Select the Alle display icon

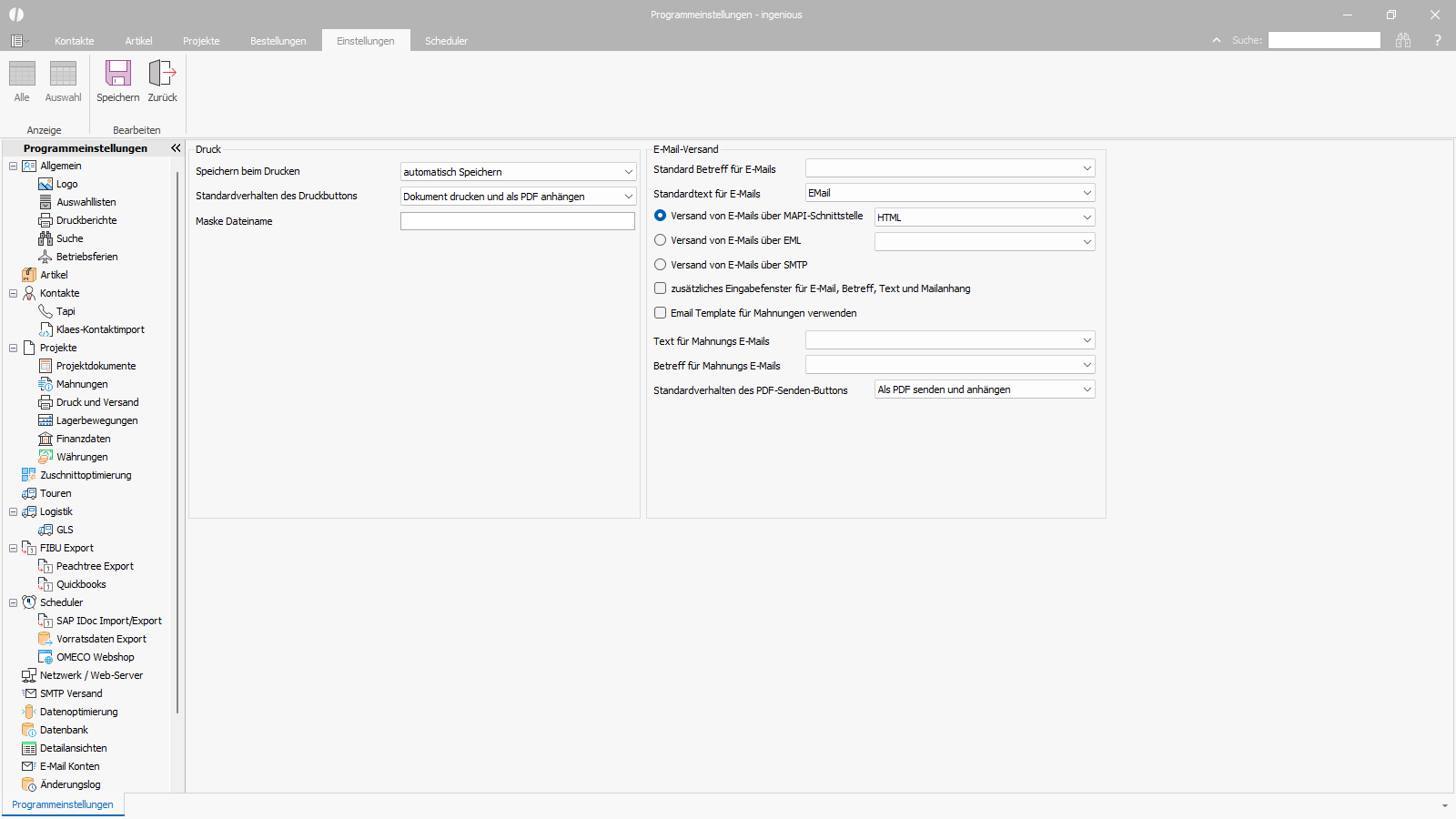22,74
